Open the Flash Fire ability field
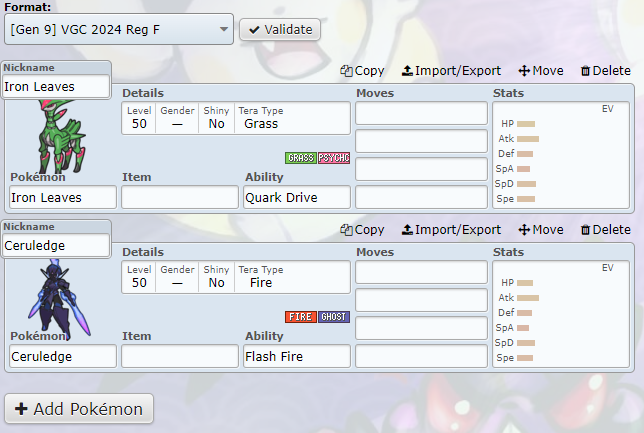Viewport: 644px width, 433px height. pyautogui.click(x=297, y=356)
